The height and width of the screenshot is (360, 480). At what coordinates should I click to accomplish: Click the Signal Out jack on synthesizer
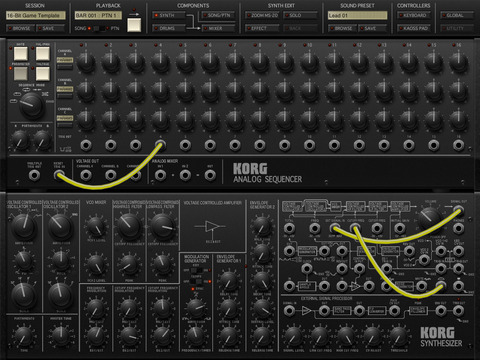click(x=458, y=210)
